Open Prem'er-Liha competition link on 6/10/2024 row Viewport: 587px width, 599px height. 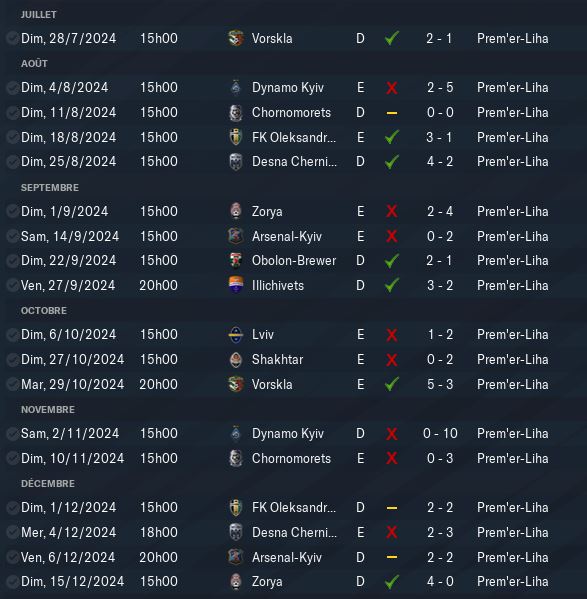(x=513, y=335)
